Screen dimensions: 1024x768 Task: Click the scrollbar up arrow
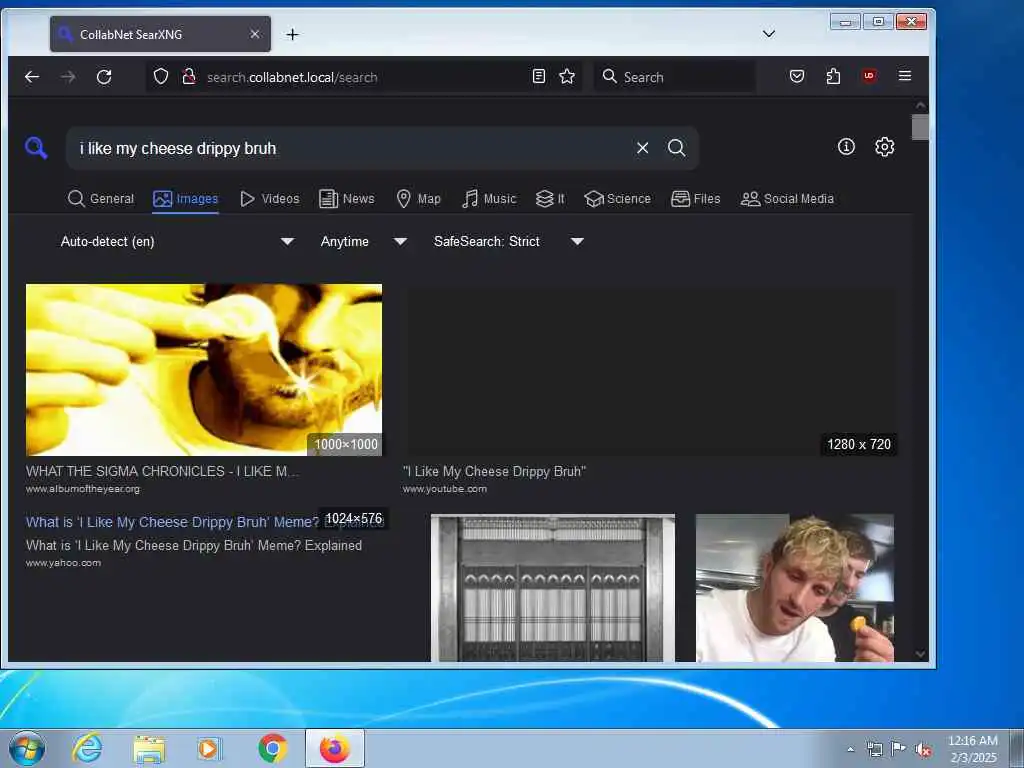click(x=920, y=105)
